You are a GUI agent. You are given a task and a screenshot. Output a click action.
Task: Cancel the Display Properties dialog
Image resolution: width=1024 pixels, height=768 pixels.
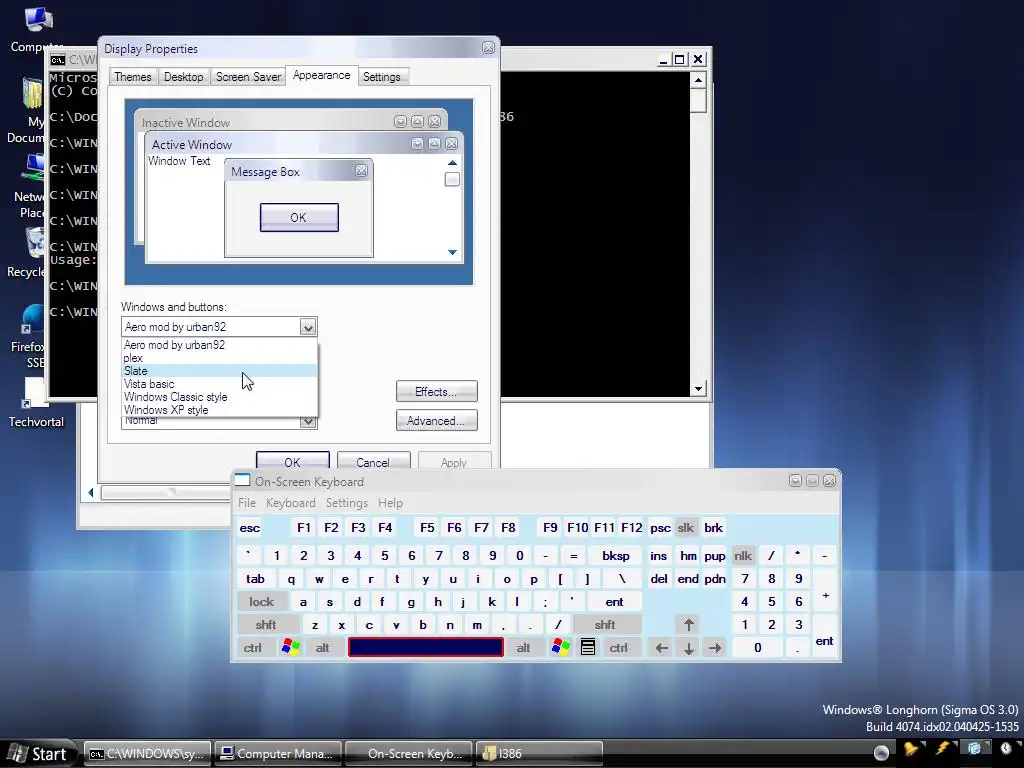[x=374, y=460]
